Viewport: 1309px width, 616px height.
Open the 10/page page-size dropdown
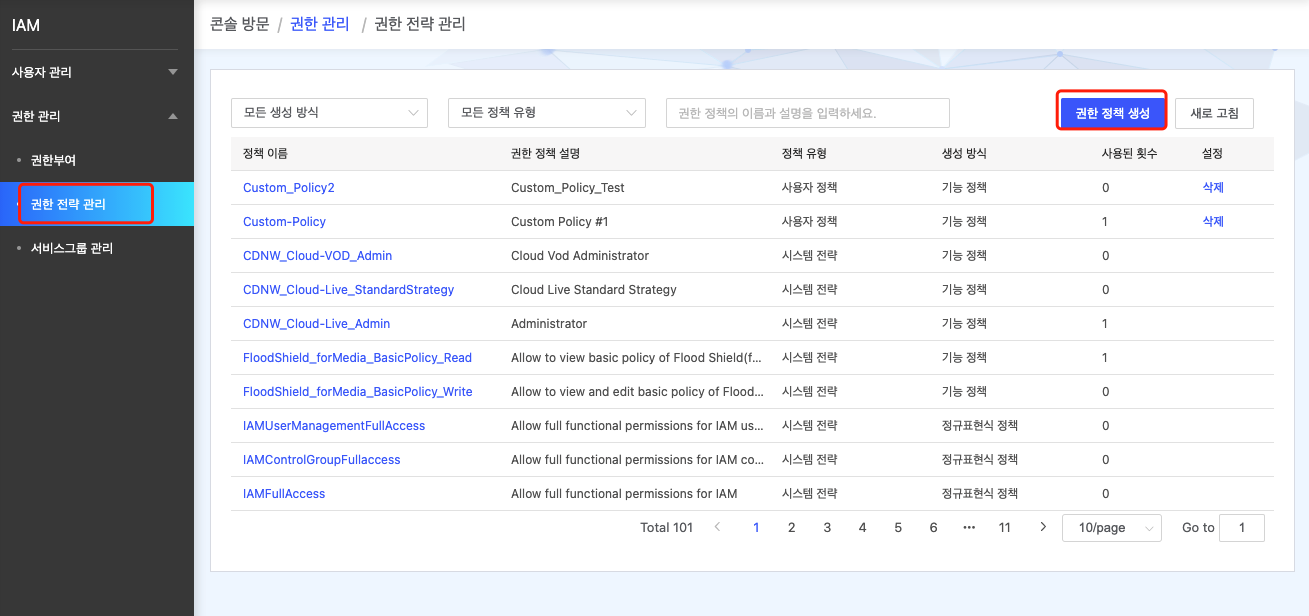(1111, 527)
